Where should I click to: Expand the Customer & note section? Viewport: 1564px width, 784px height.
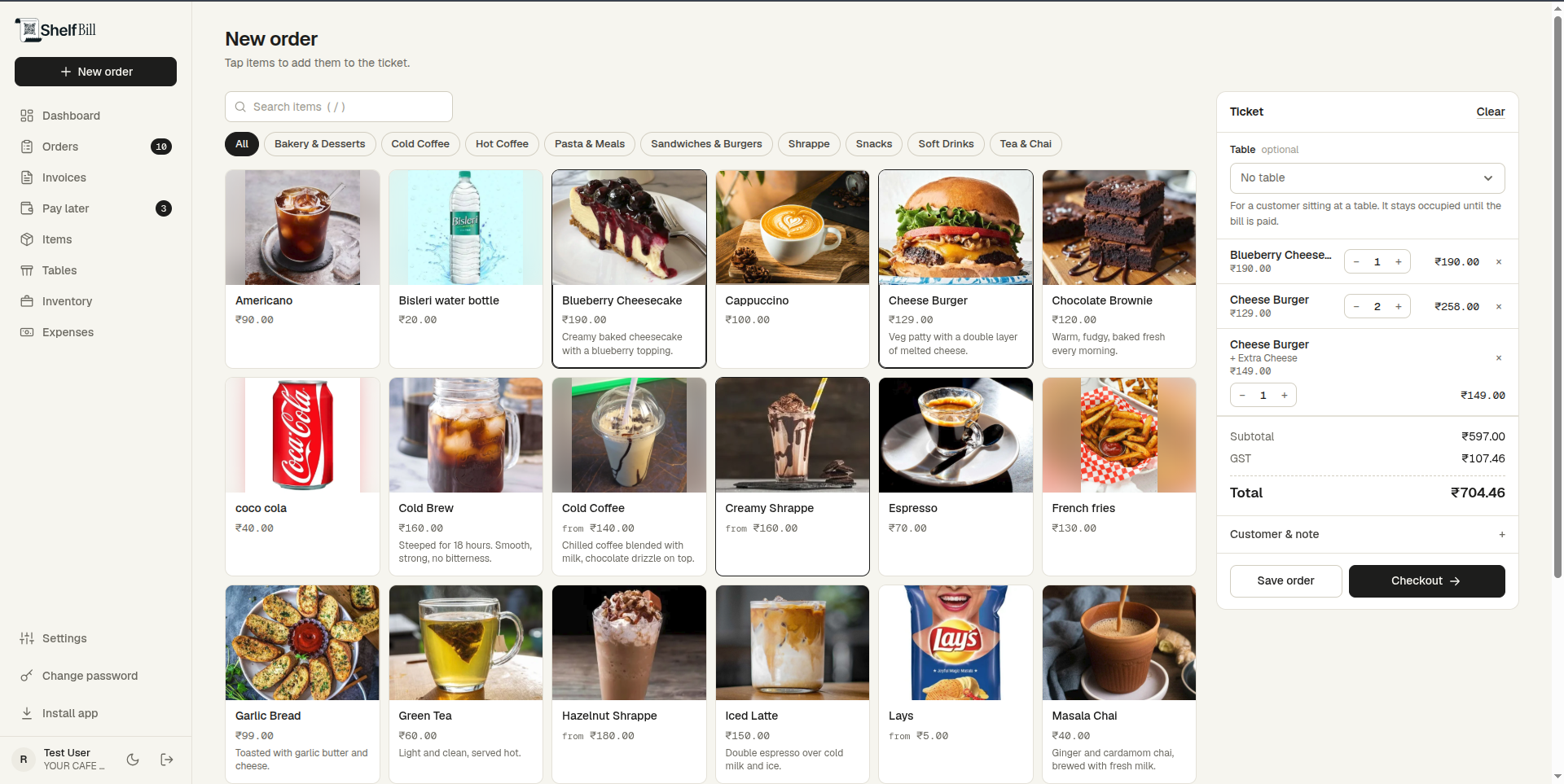tap(1367, 534)
